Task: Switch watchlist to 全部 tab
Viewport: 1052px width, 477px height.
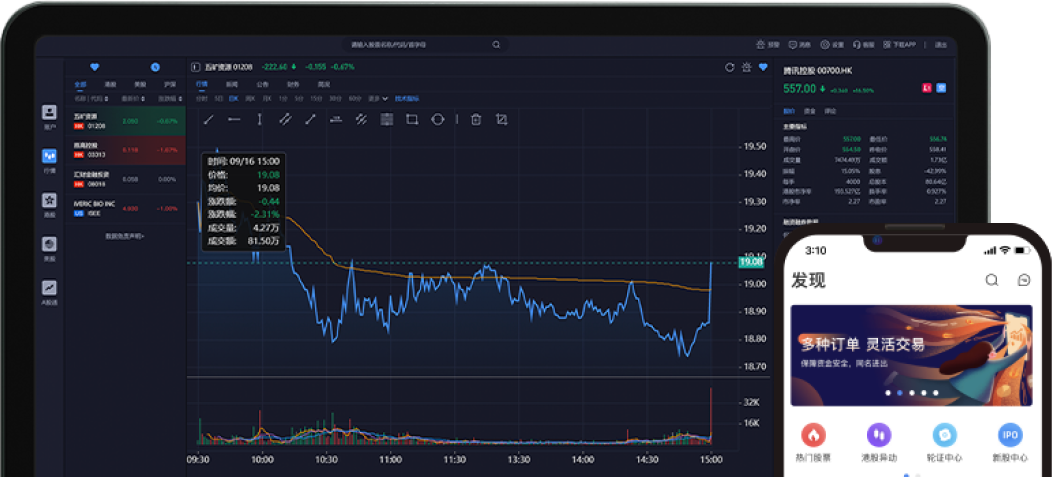Action: (x=81, y=85)
